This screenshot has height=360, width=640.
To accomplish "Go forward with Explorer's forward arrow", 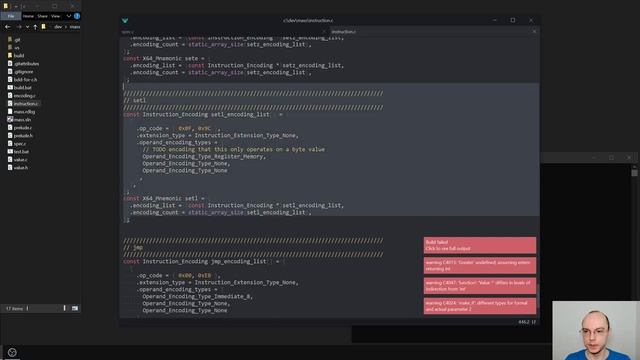I will pos(19,27).
